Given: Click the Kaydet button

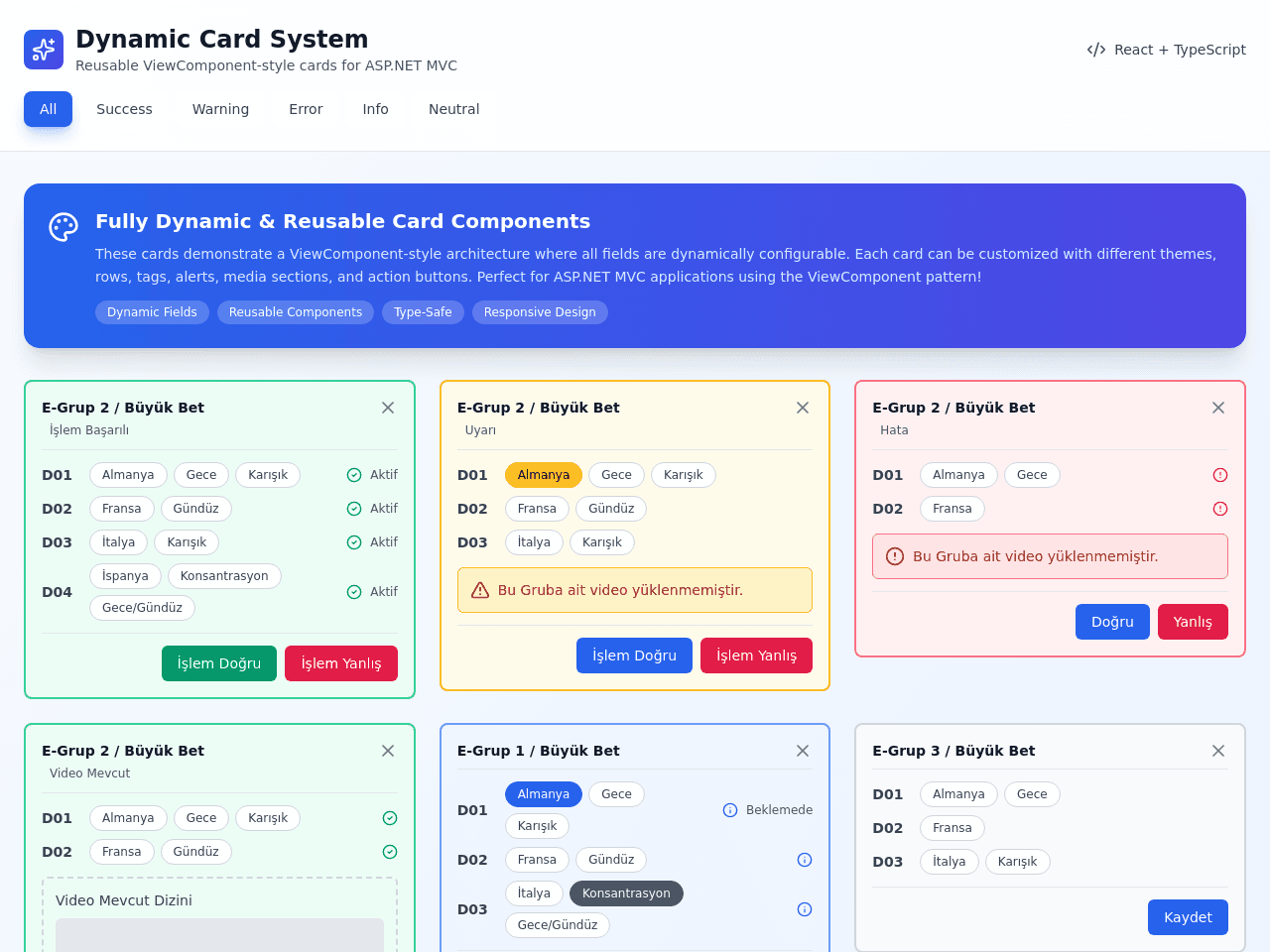Looking at the screenshot, I should (1188, 917).
